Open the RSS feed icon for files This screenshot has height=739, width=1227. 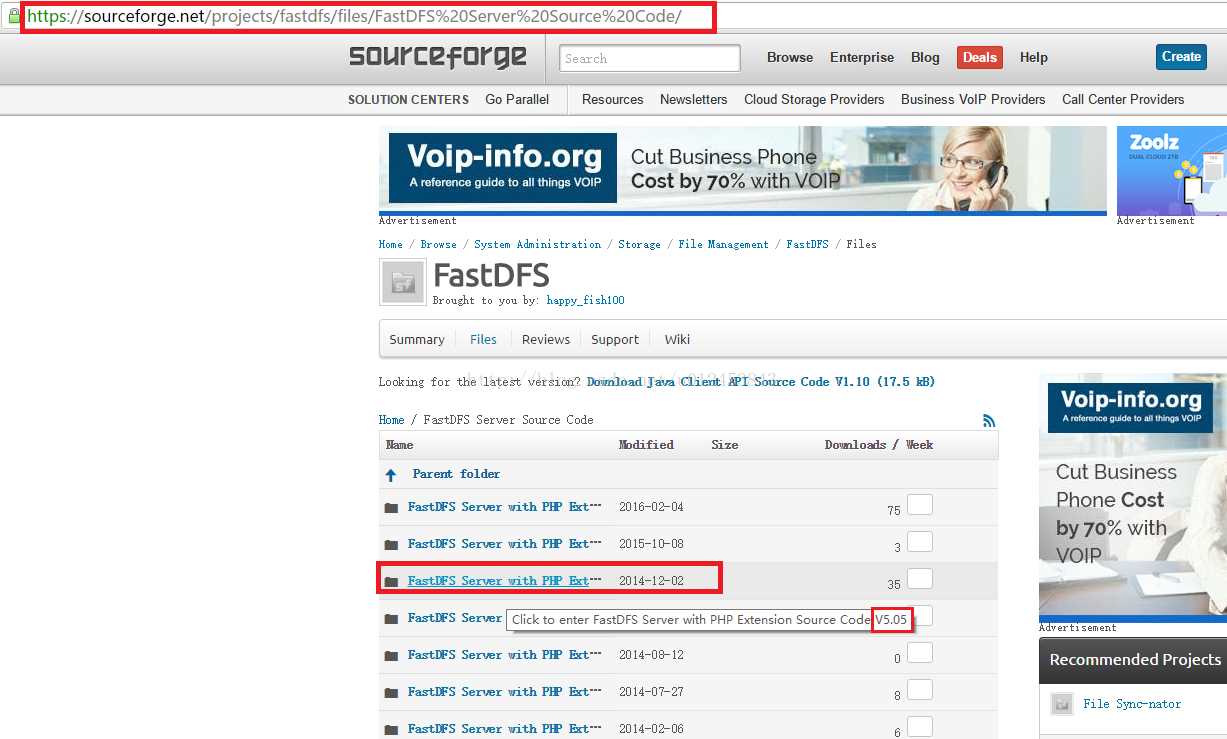coord(989,421)
